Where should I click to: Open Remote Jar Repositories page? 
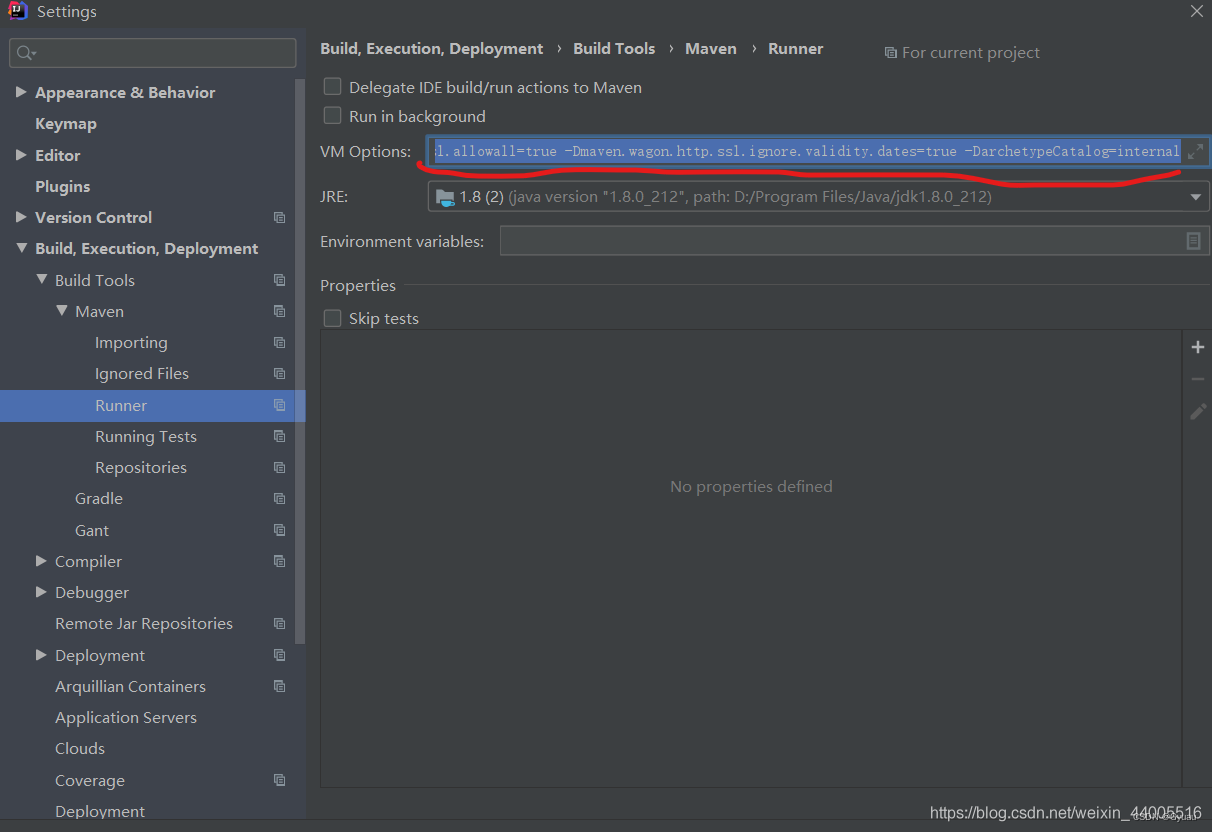[x=144, y=623]
